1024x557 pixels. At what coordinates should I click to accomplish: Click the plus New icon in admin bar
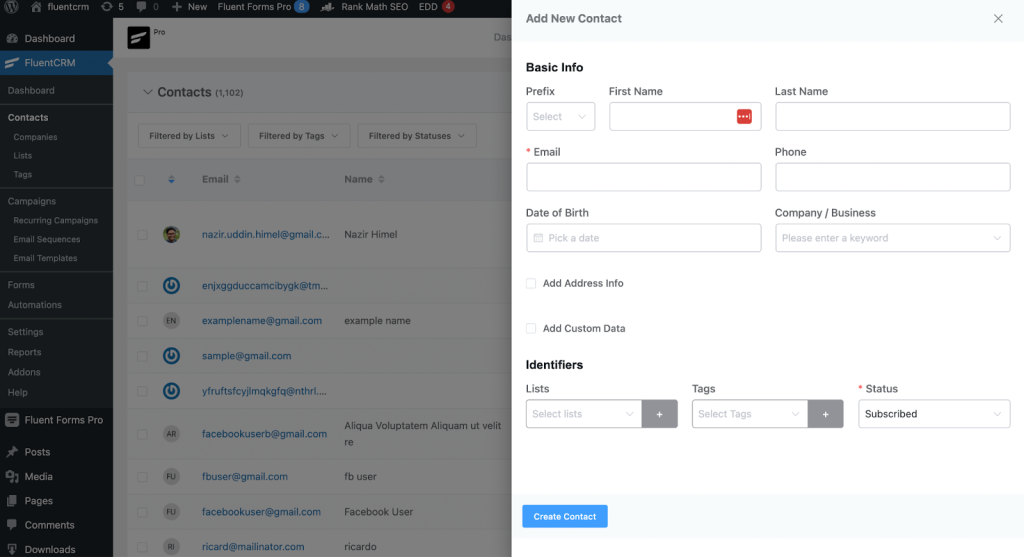click(176, 7)
